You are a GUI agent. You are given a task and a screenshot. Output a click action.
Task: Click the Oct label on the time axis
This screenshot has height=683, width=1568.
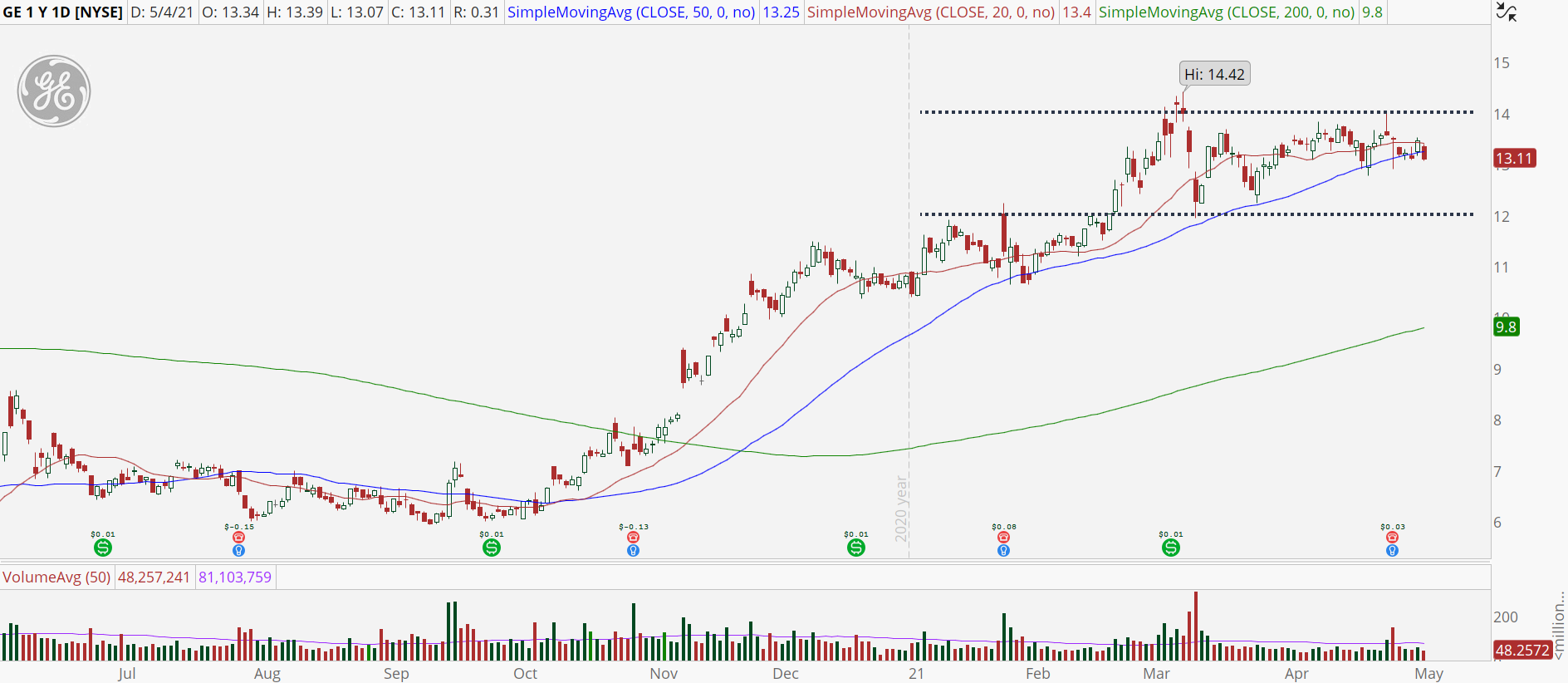click(525, 673)
